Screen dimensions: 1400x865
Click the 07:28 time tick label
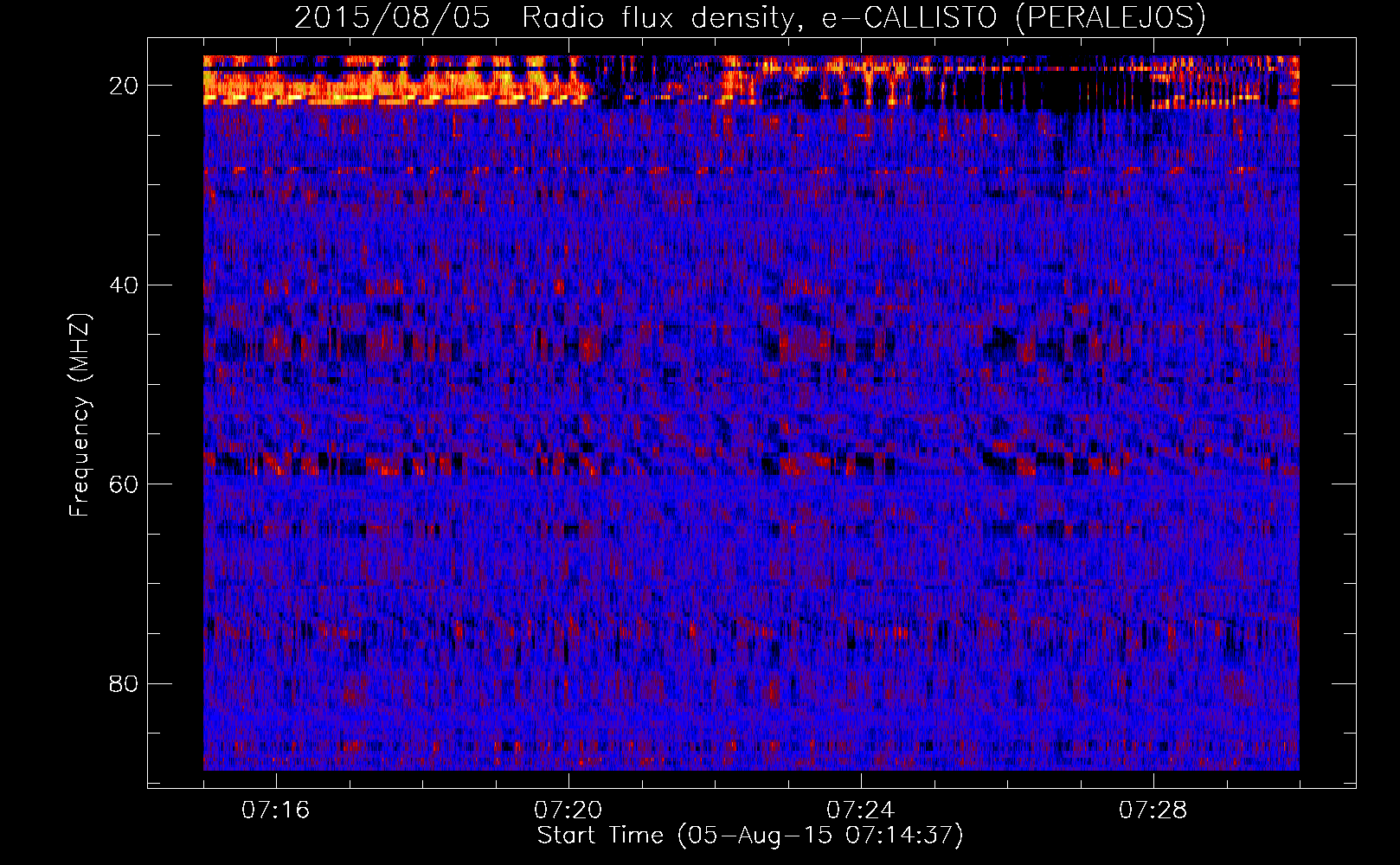(x=1153, y=811)
